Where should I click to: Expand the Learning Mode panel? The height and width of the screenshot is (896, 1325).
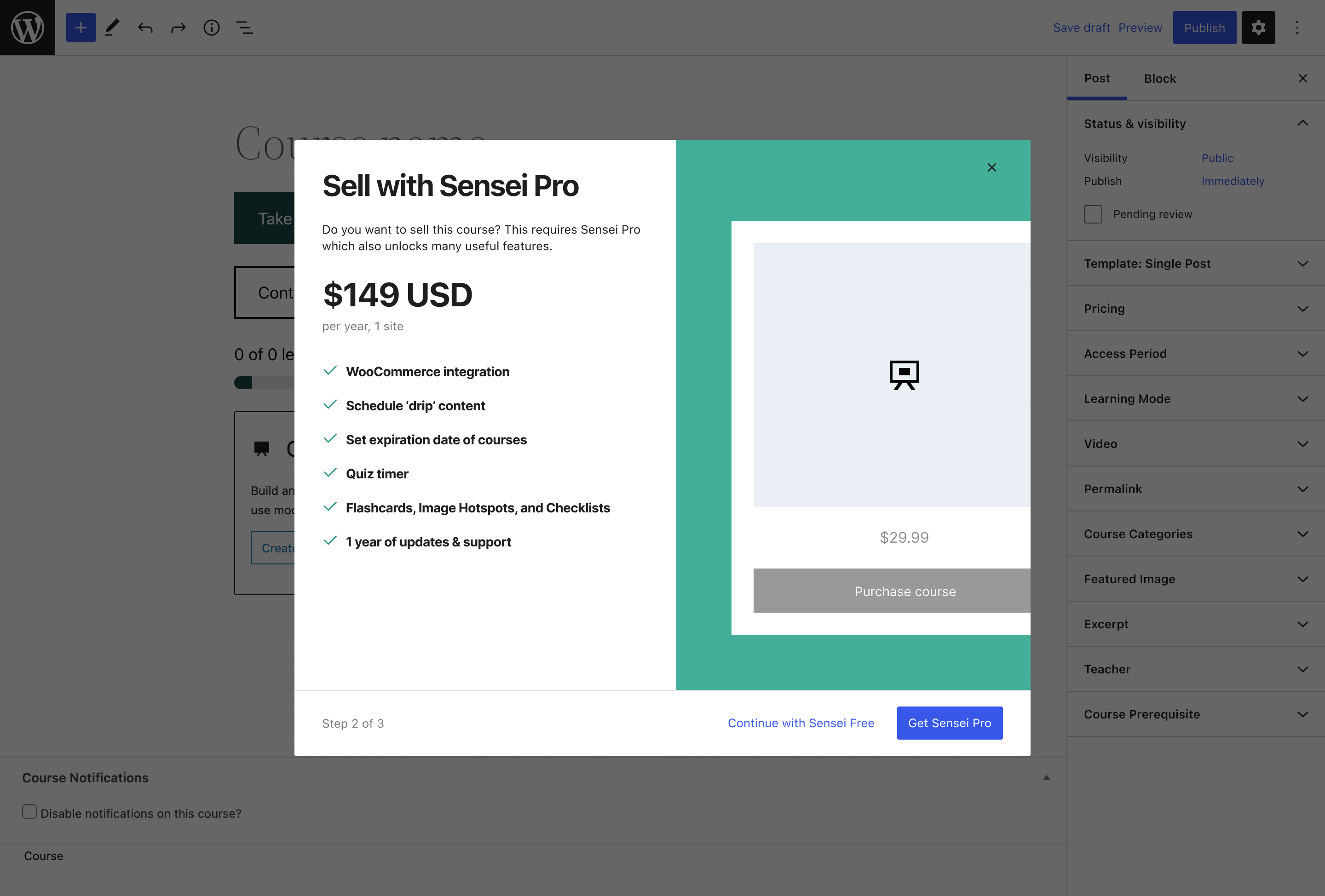1195,398
